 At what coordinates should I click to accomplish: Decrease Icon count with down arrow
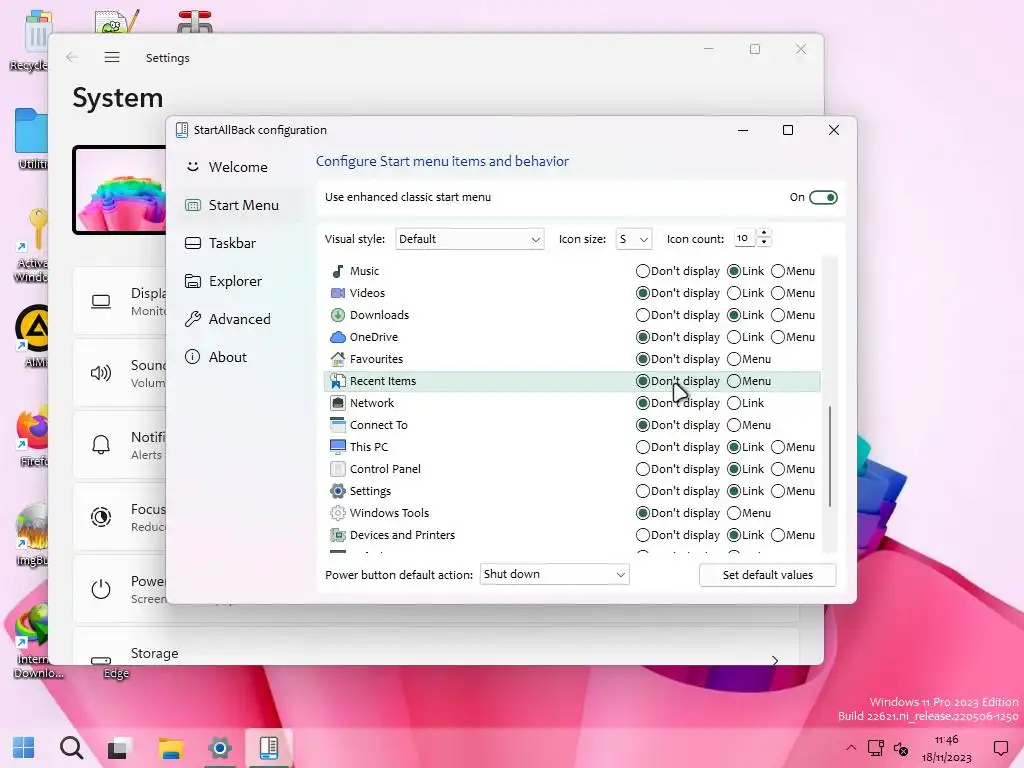[763, 243]
